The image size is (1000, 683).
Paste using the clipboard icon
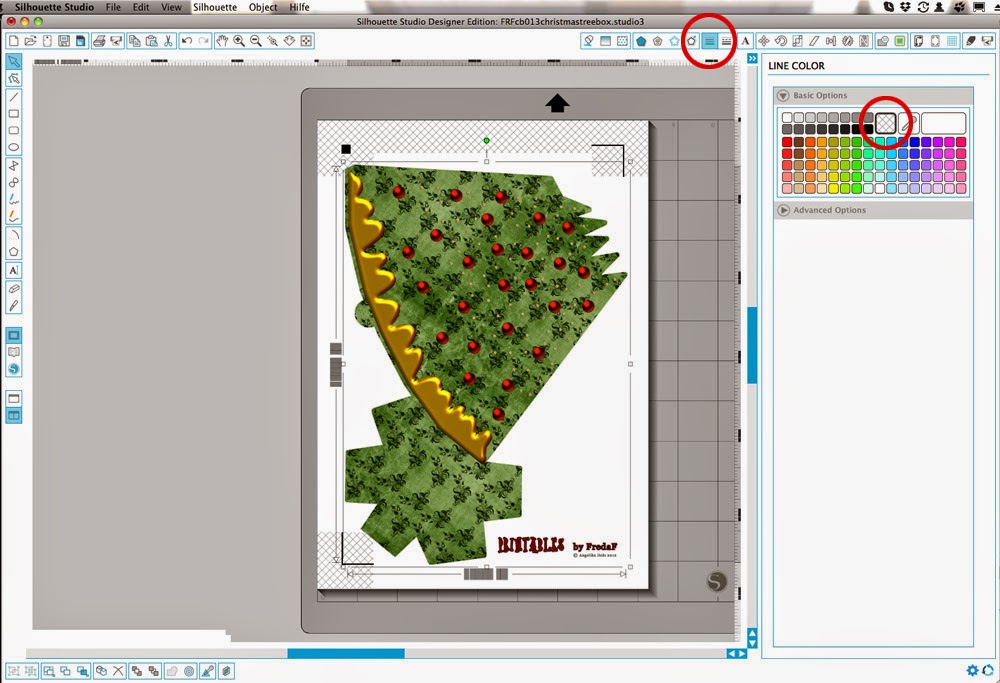[x=152, y=41]
